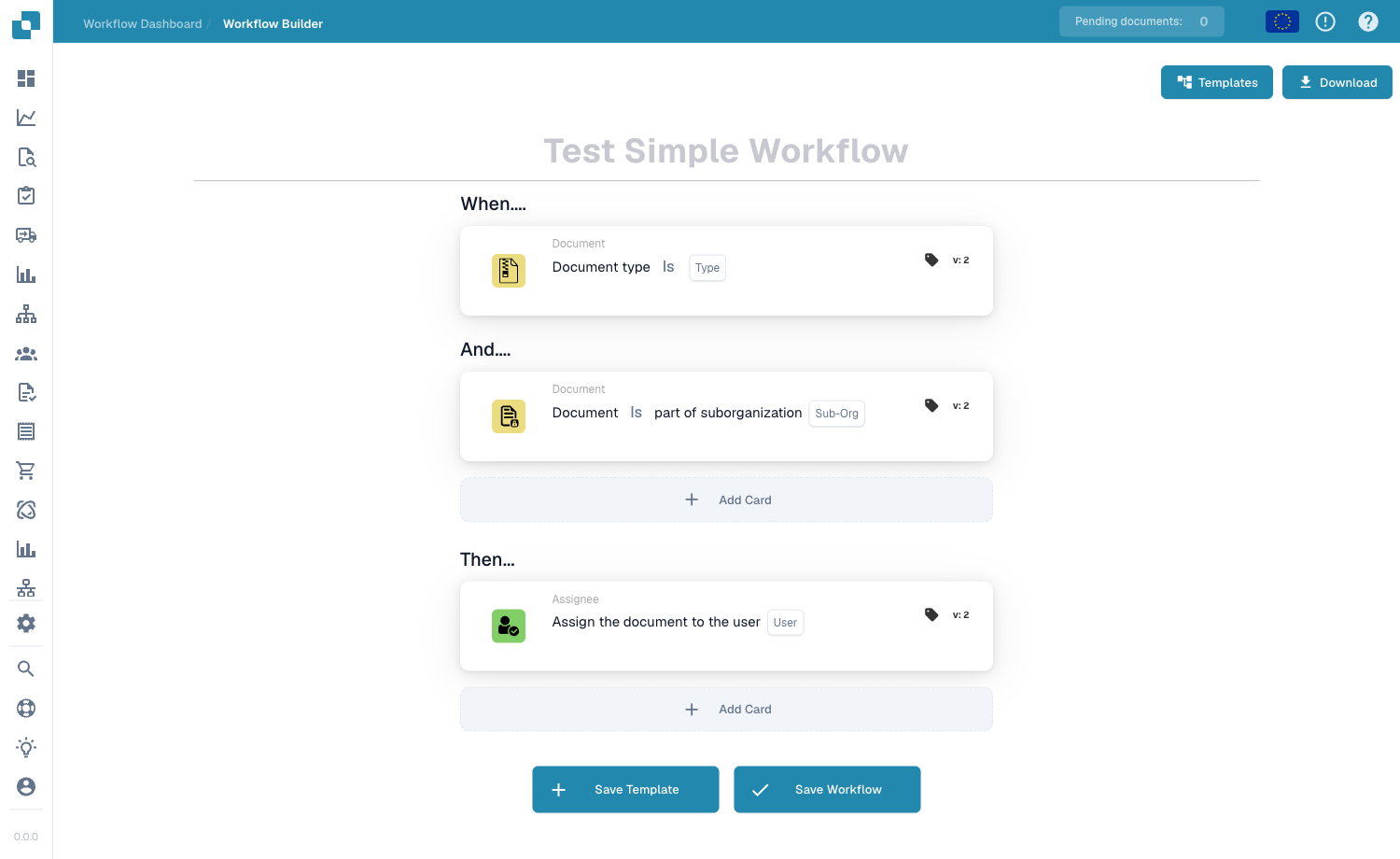Viewport: 1400px width, 859px height.
Task: Select the Type value chip
Action: [707, 268]
